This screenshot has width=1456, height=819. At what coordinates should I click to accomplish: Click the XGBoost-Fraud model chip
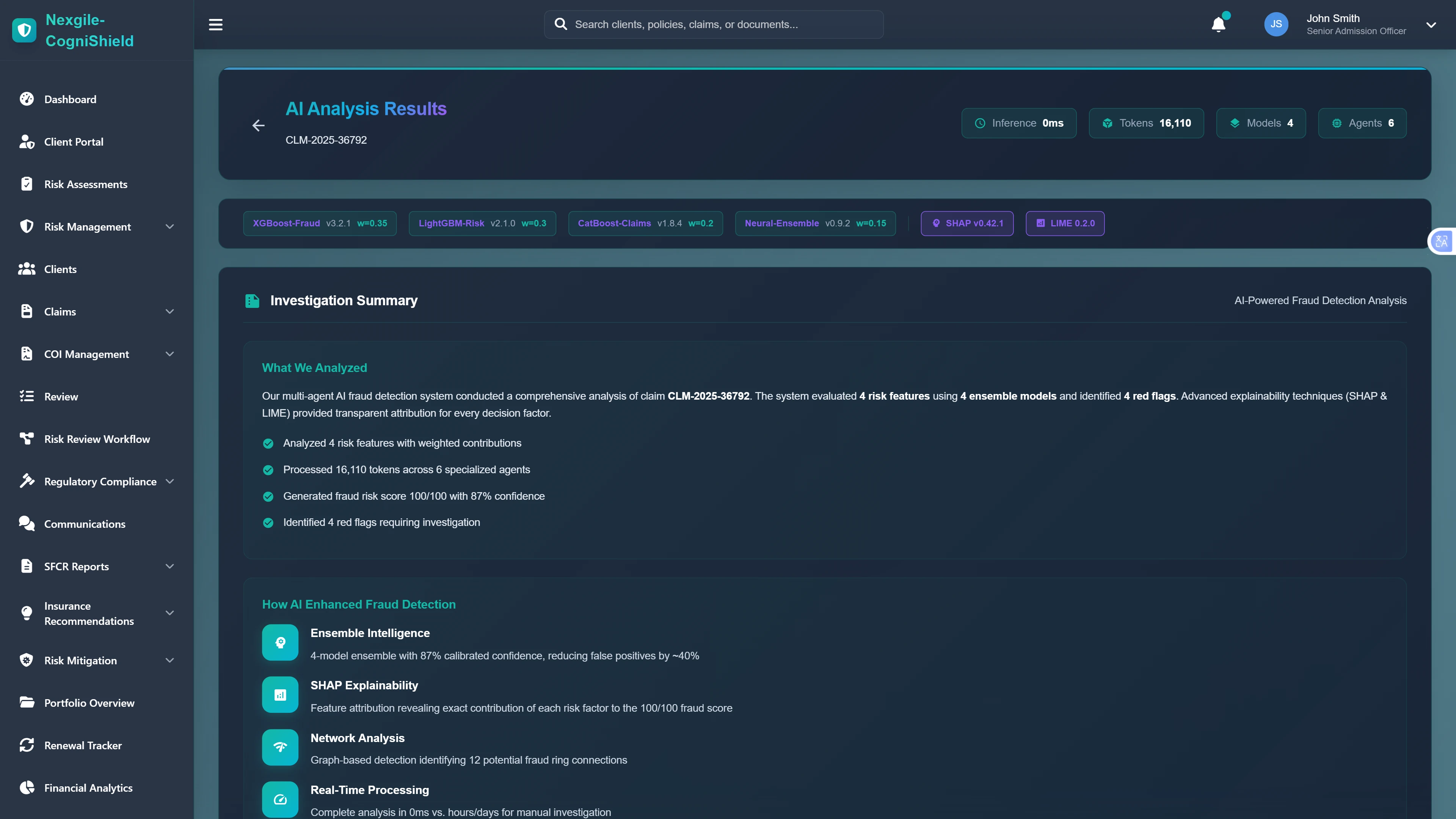coord(319,223)
